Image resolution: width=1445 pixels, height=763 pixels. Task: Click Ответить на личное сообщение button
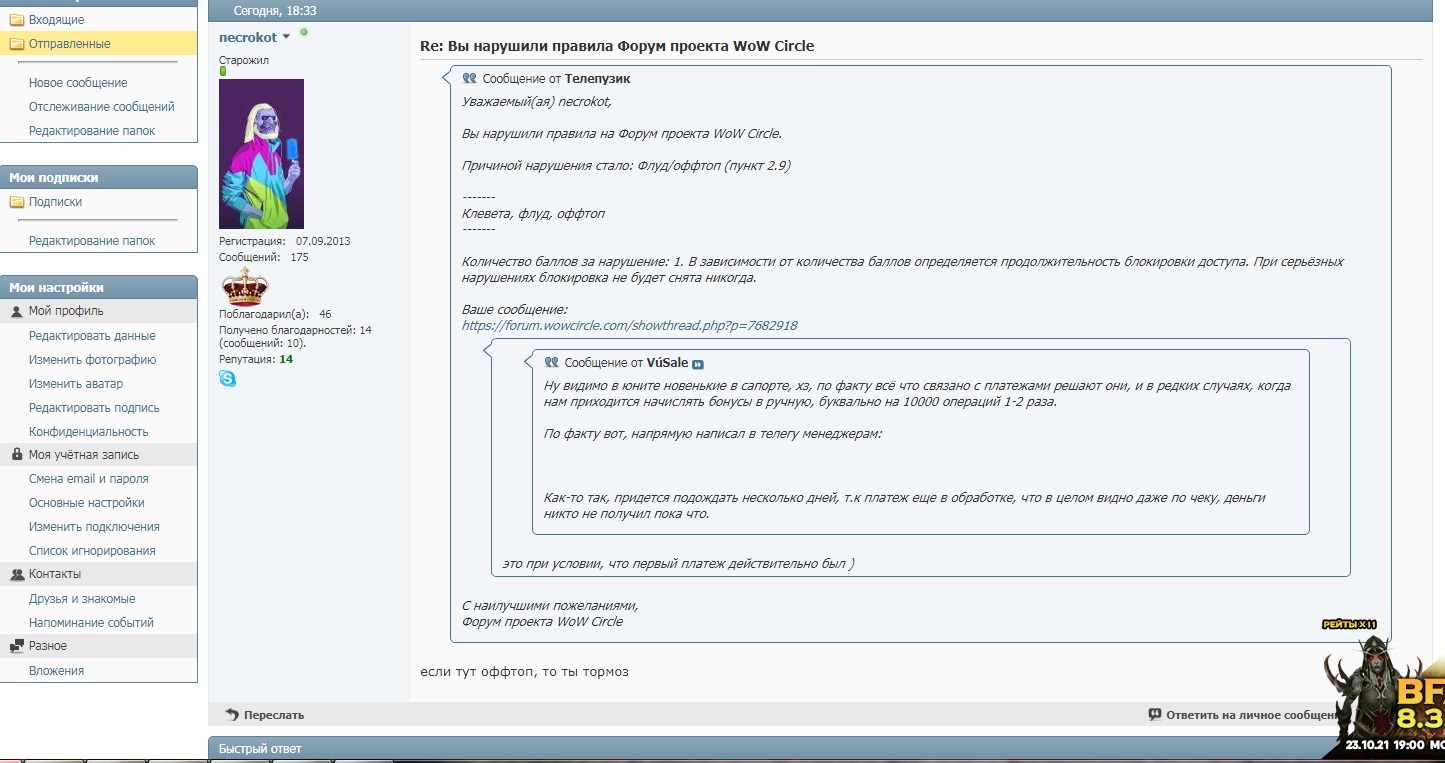[x=1240, y=715]
